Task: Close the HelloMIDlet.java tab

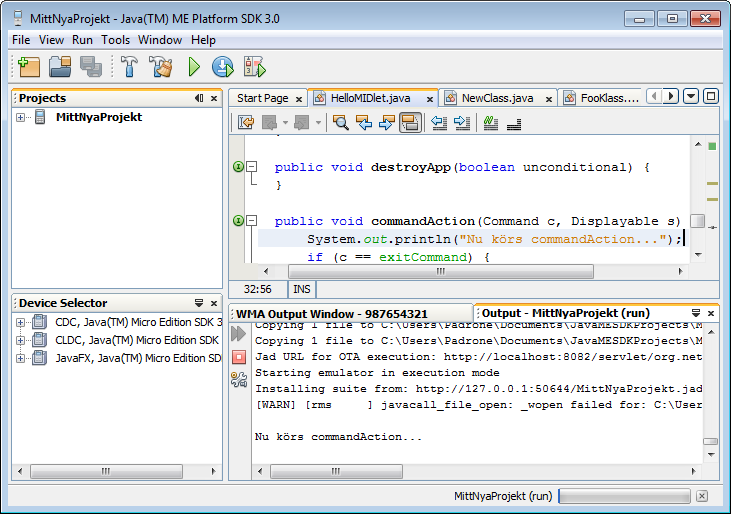Action: tap(430, 99)
